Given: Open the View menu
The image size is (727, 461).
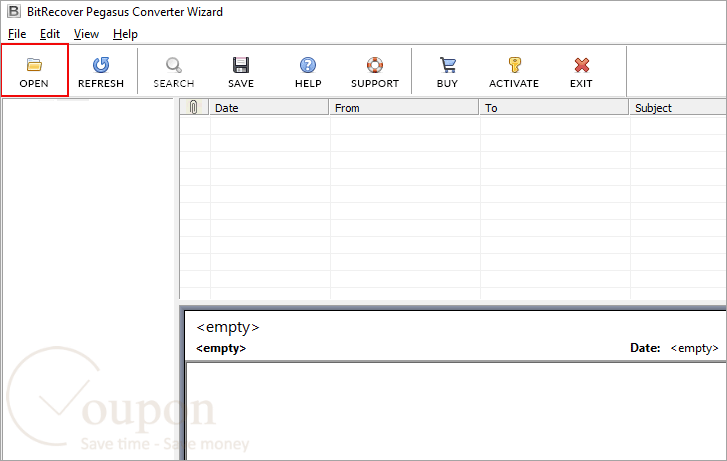Looking at the screenshot, I should pyautogui.click(x=86, y=34).
